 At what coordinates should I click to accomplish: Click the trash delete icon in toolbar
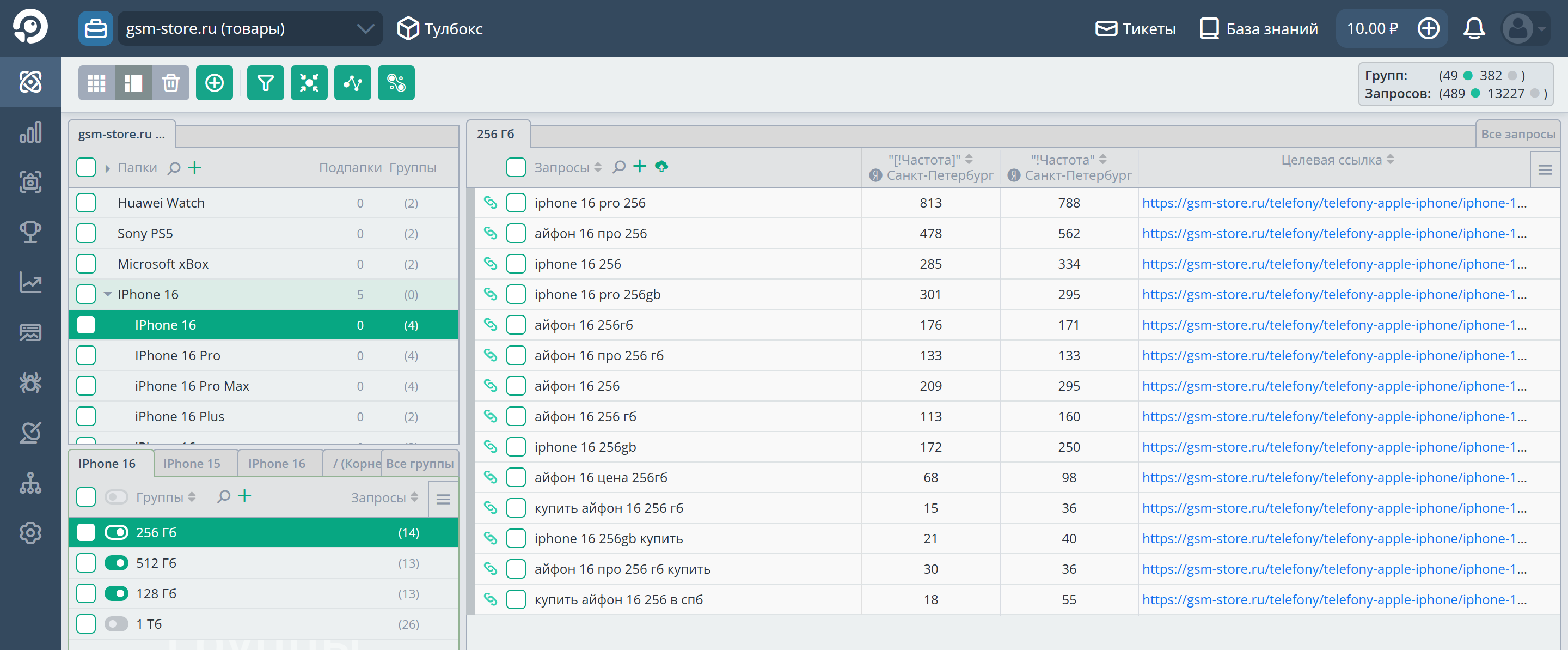171,83
